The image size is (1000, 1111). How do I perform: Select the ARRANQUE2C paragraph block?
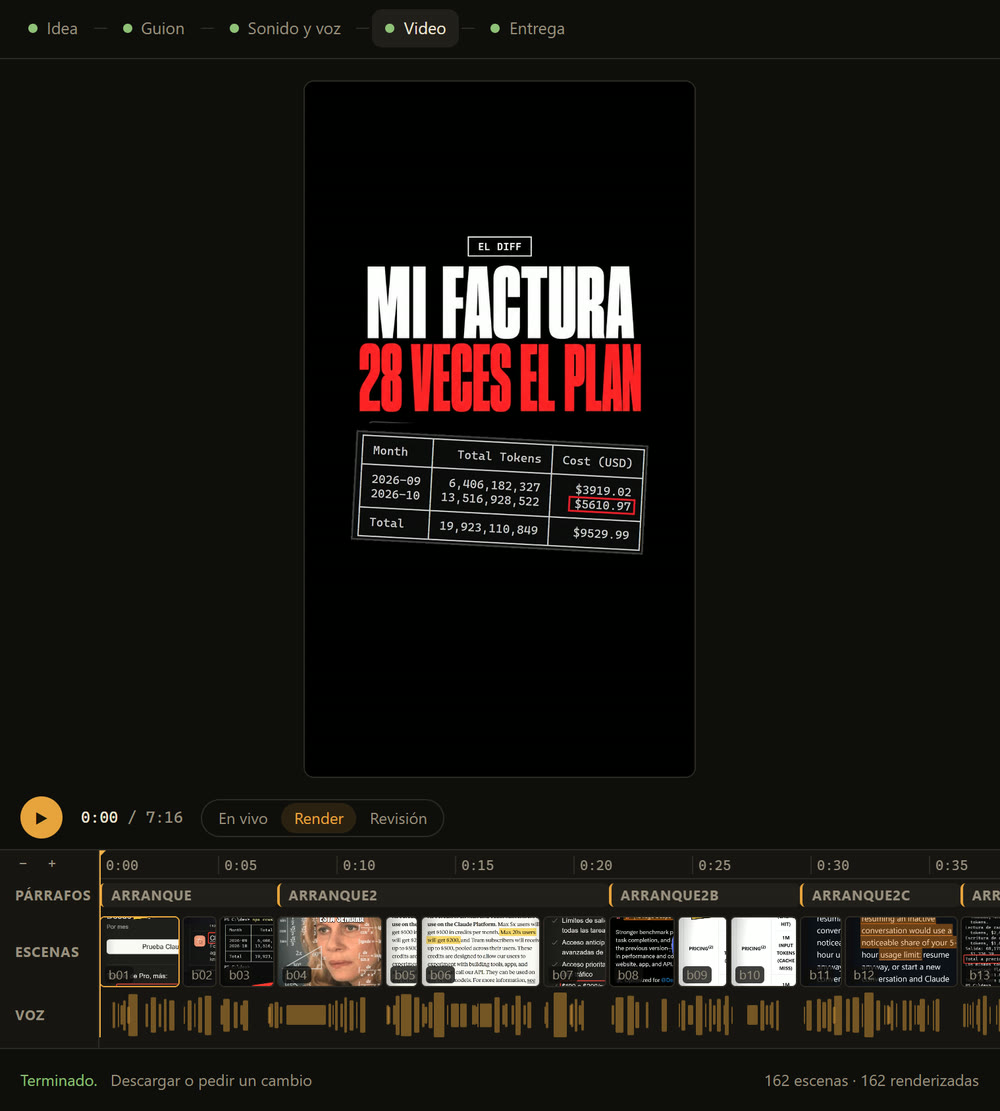pos(880,895)
